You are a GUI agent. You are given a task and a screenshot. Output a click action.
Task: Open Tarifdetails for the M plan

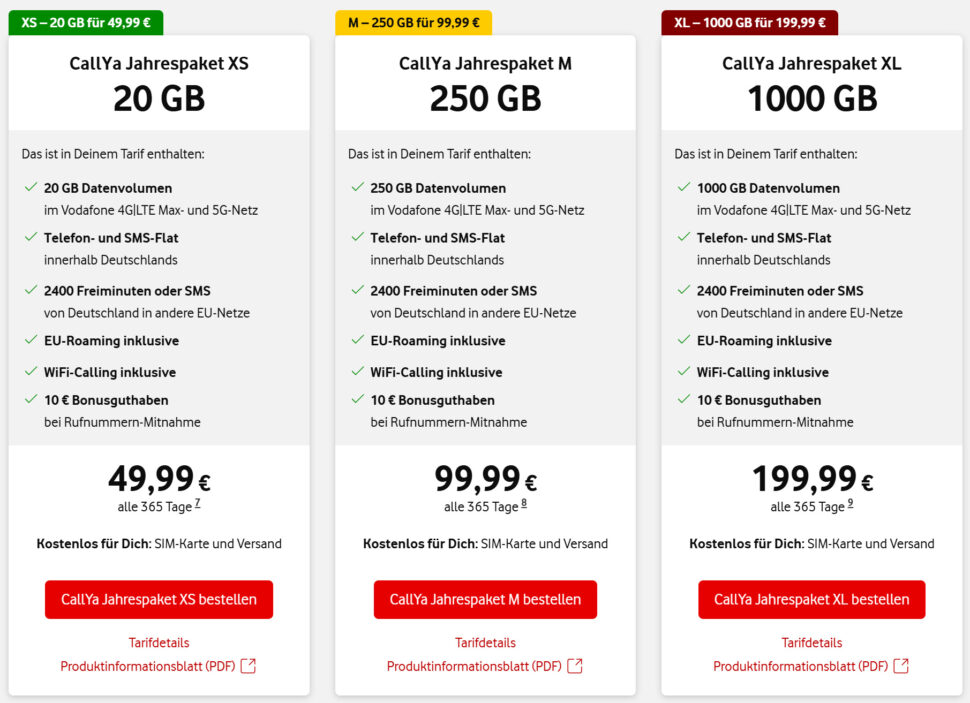point(484,642)
